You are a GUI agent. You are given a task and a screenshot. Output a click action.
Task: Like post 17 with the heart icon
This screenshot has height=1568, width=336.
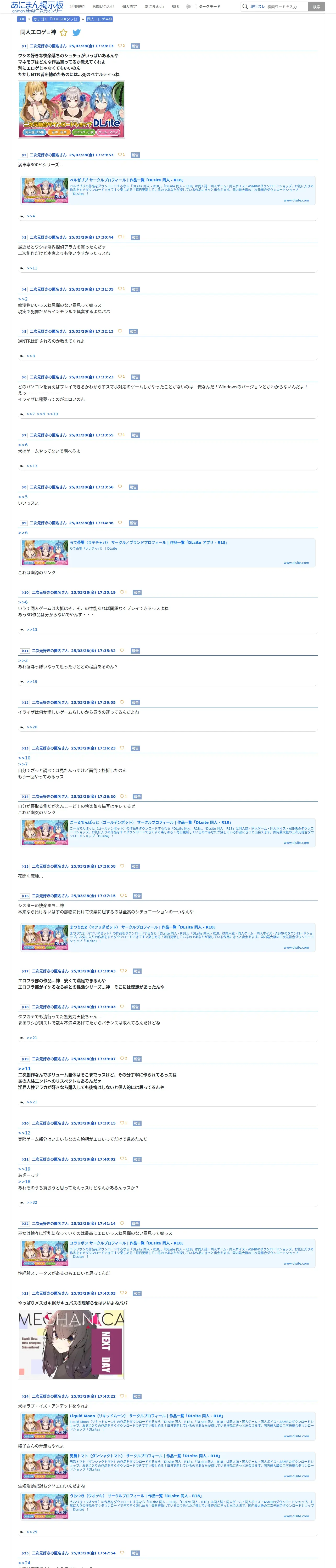pyautogui.click(x=122, y=970)
